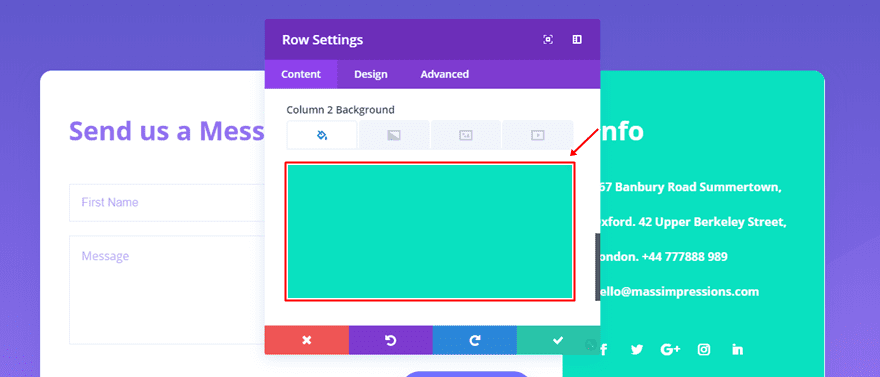Open the video background tab
This screenshot has width=880, height=377.
click(x=538, y=135)
